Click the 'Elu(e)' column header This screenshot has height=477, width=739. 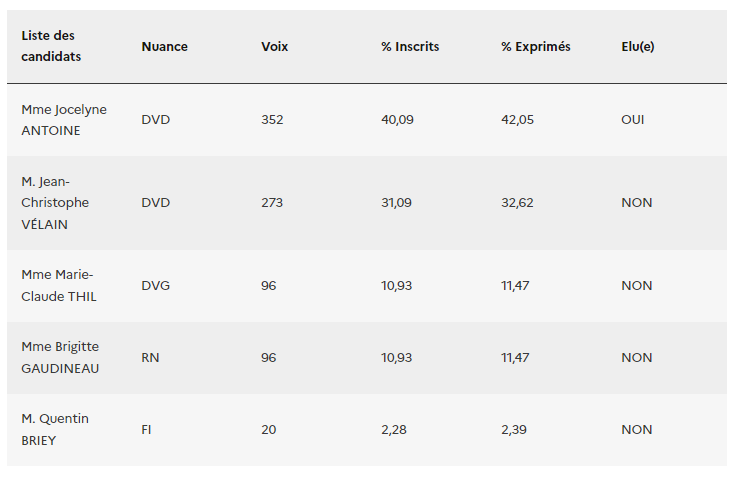click(x=638, y=46)
